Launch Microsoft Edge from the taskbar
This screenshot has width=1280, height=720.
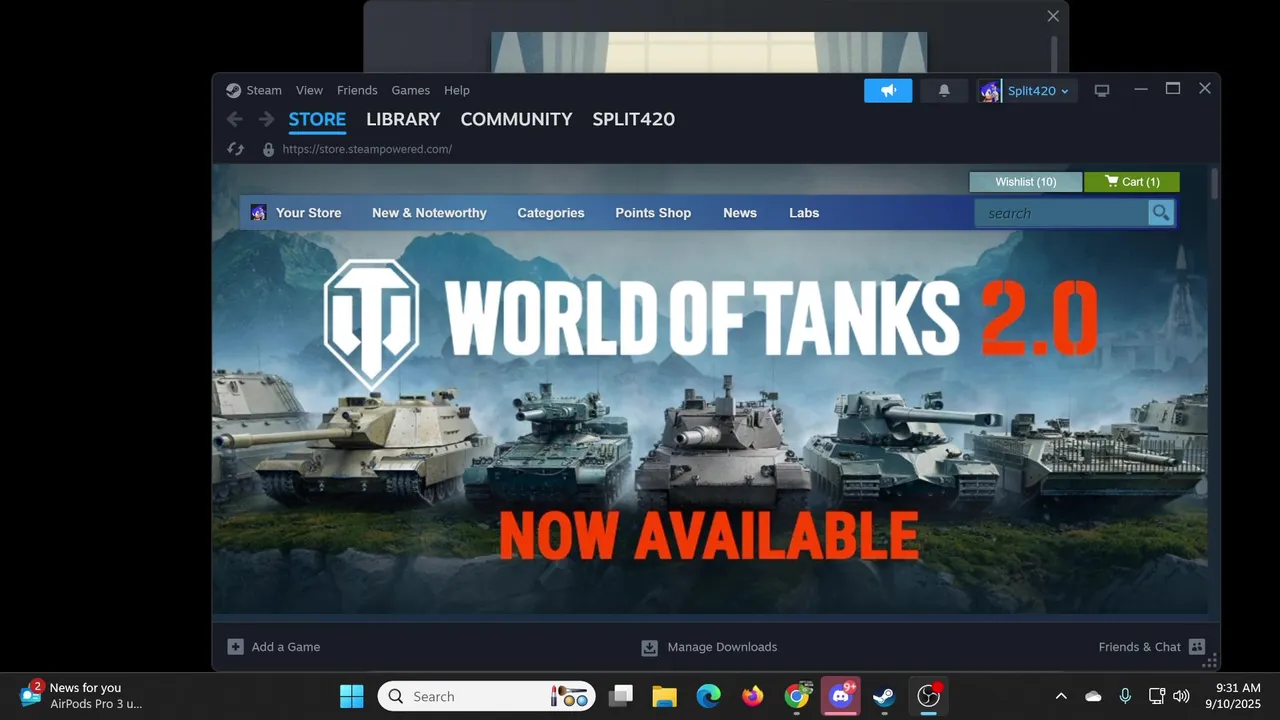[x=709, y=696]
